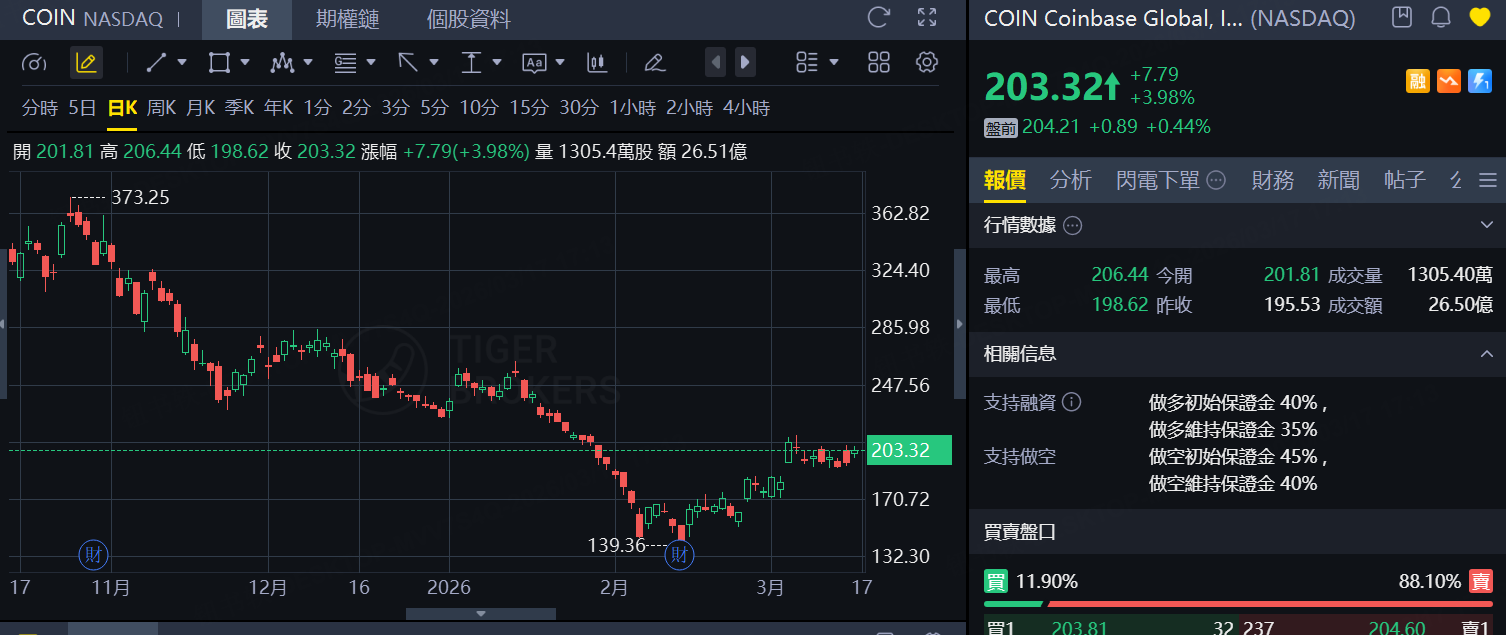Open the 新聞 tab

coord(1339,180)
